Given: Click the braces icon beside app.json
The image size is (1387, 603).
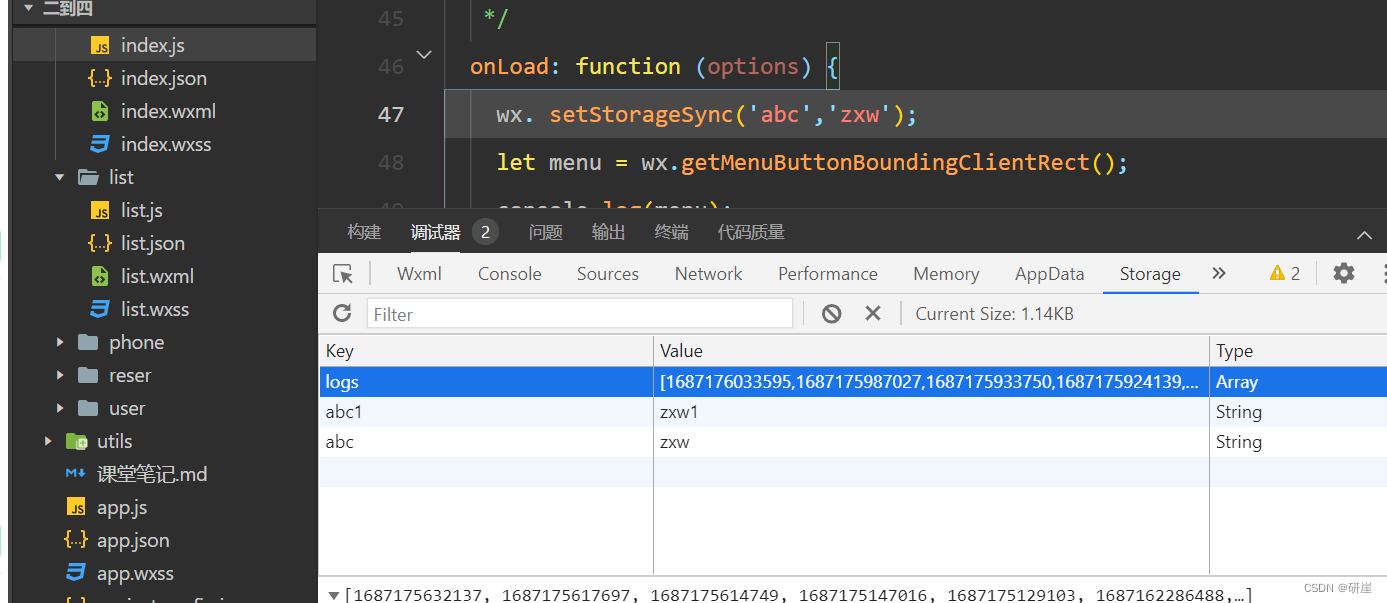Looking at the screenshot, I should click(x=76, y=540).
